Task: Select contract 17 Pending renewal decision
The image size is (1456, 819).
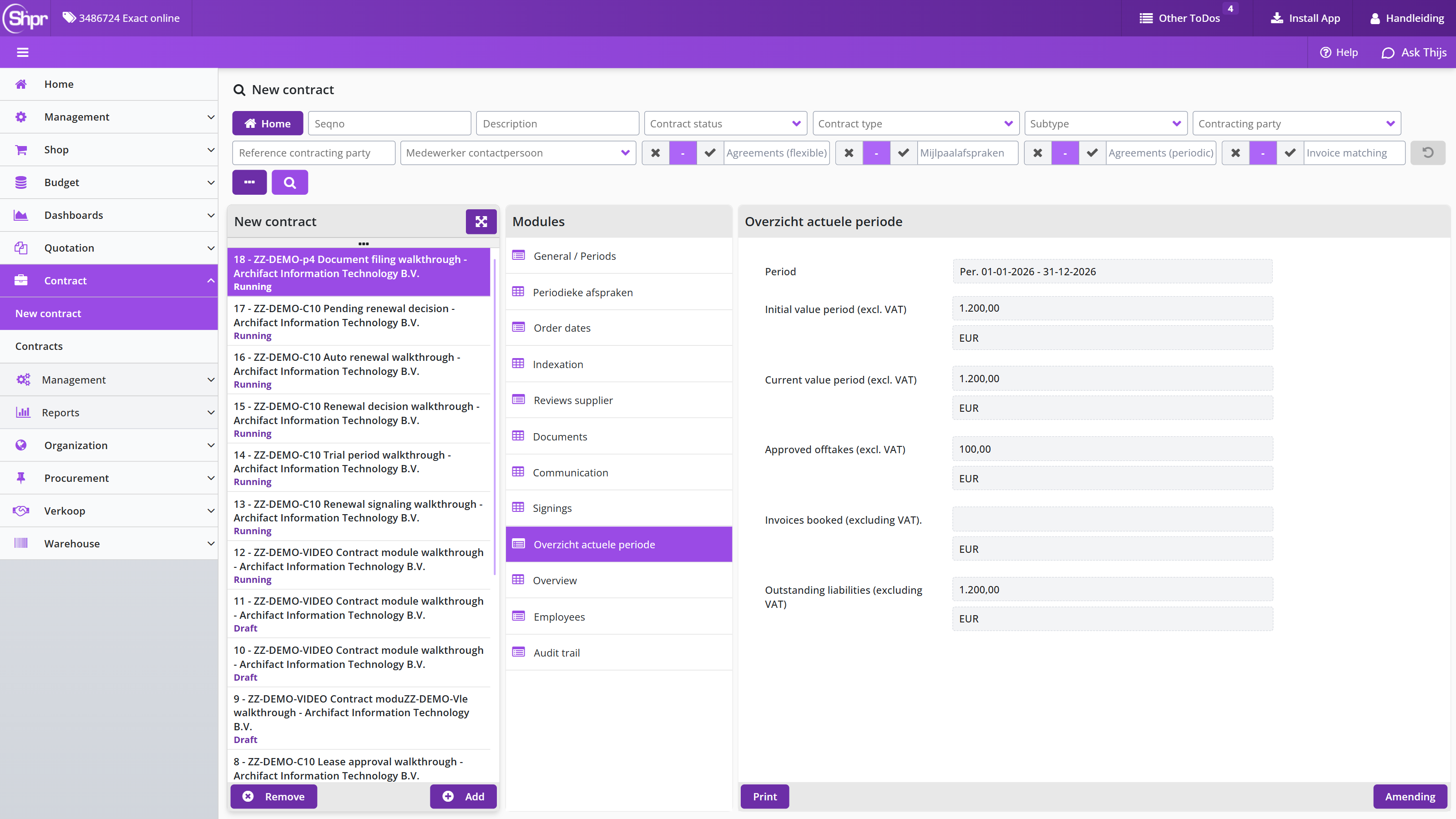Action: (x=359, y=322)
